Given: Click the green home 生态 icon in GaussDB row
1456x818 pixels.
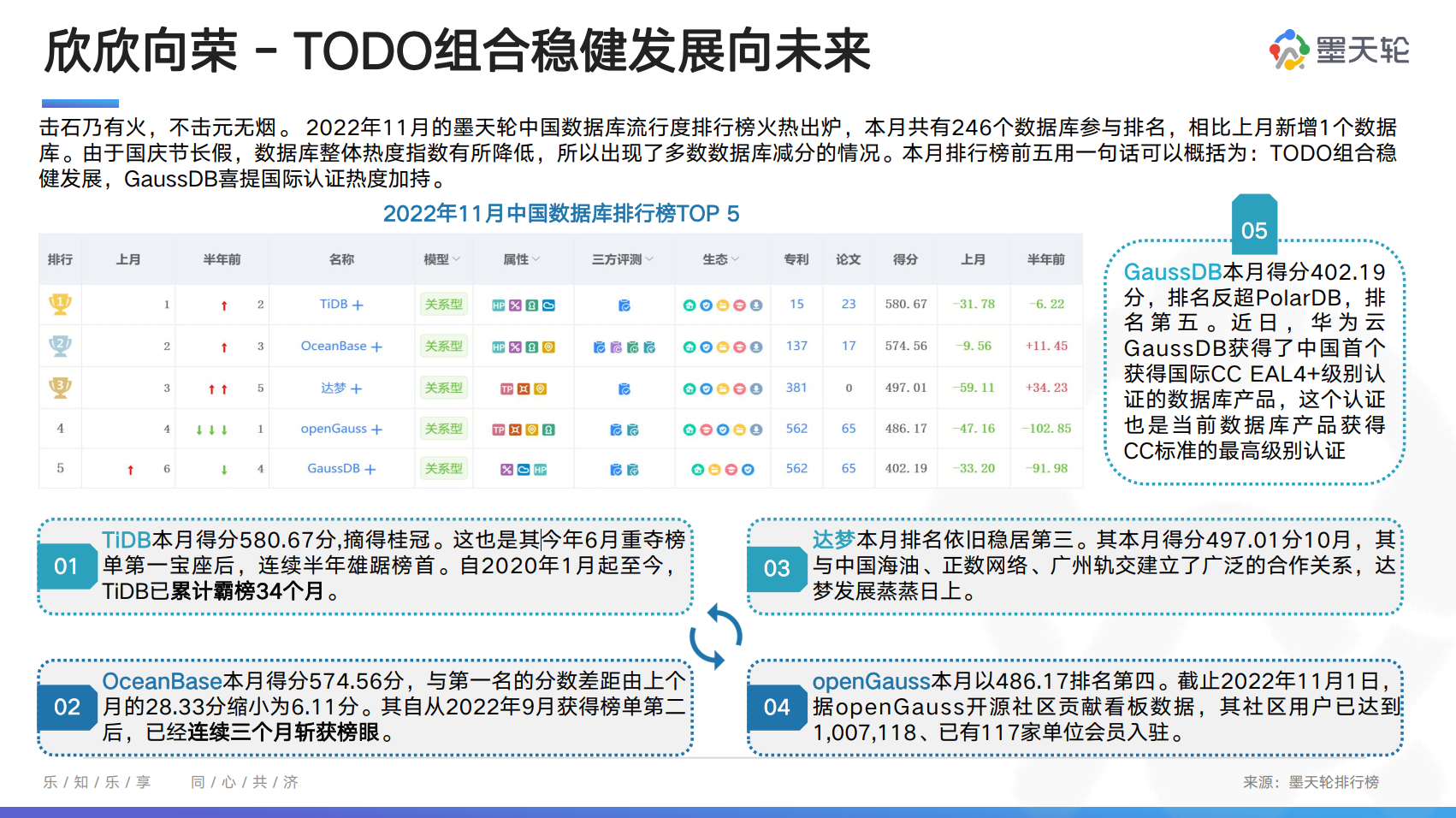Looking at the screenshot, I should point(698,470).
